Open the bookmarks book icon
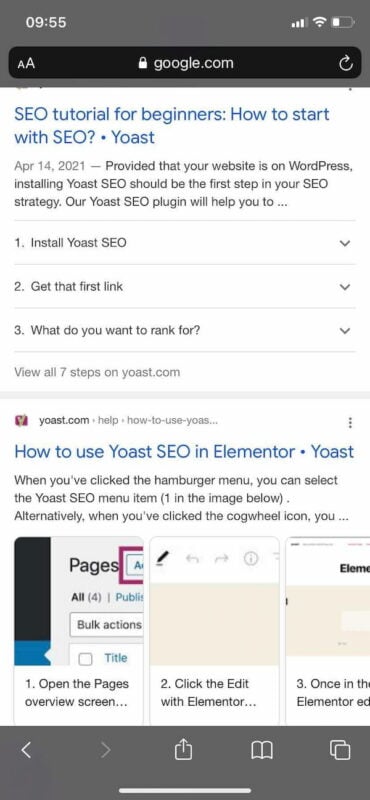This screenshot has width=370, height=800. click(262, 750)
